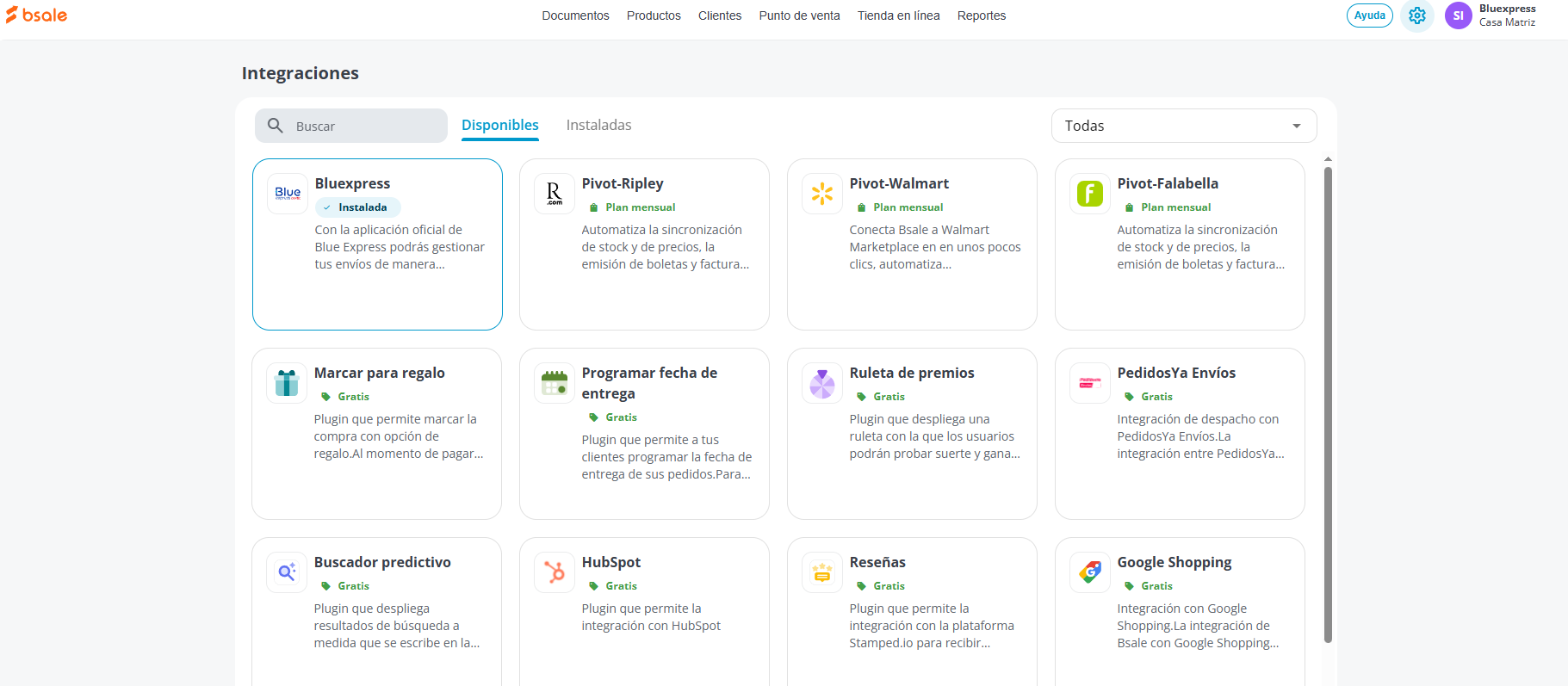Open the Google Shopping title
This screenshot has height=686, width=1568.
(x=1174, y=562)
